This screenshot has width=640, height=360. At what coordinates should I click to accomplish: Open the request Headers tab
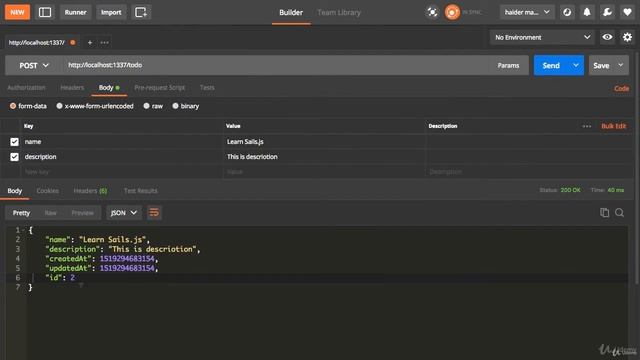[72, 88]
